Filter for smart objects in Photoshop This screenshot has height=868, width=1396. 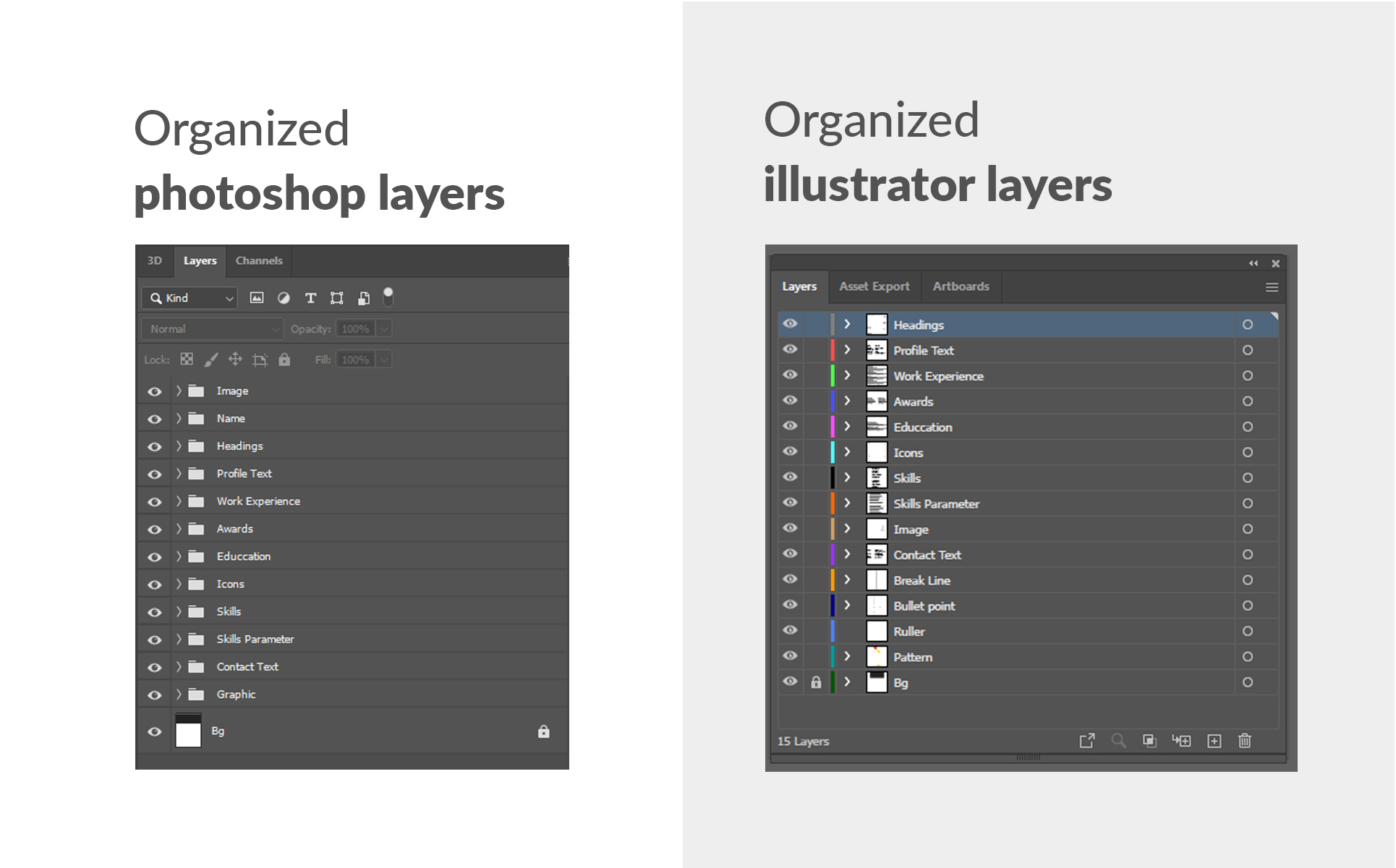364,298
